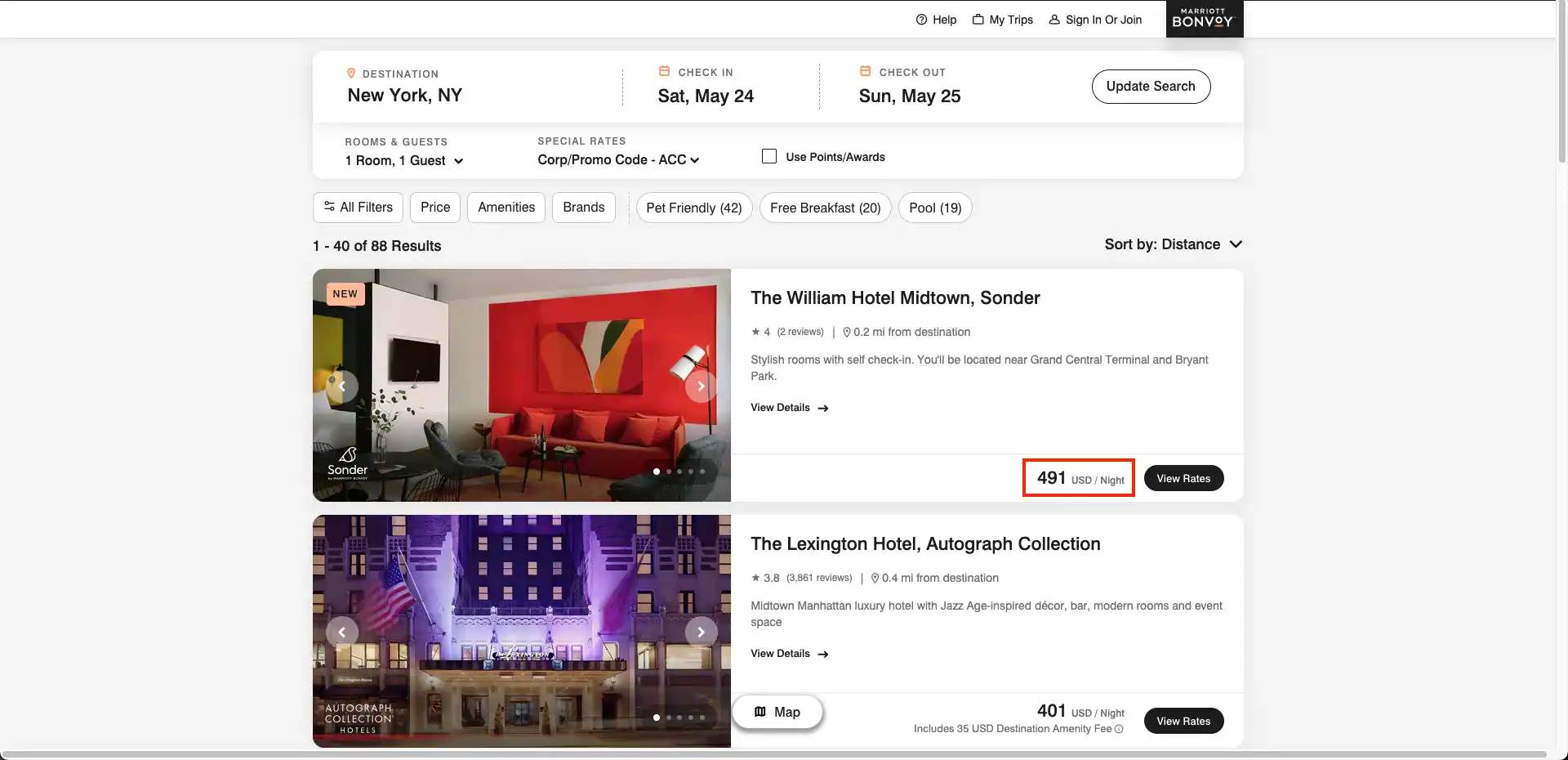Click William Hotel photo carousel dots
The height and width of the screenshot is (760, 1568).
coord(679,472)
